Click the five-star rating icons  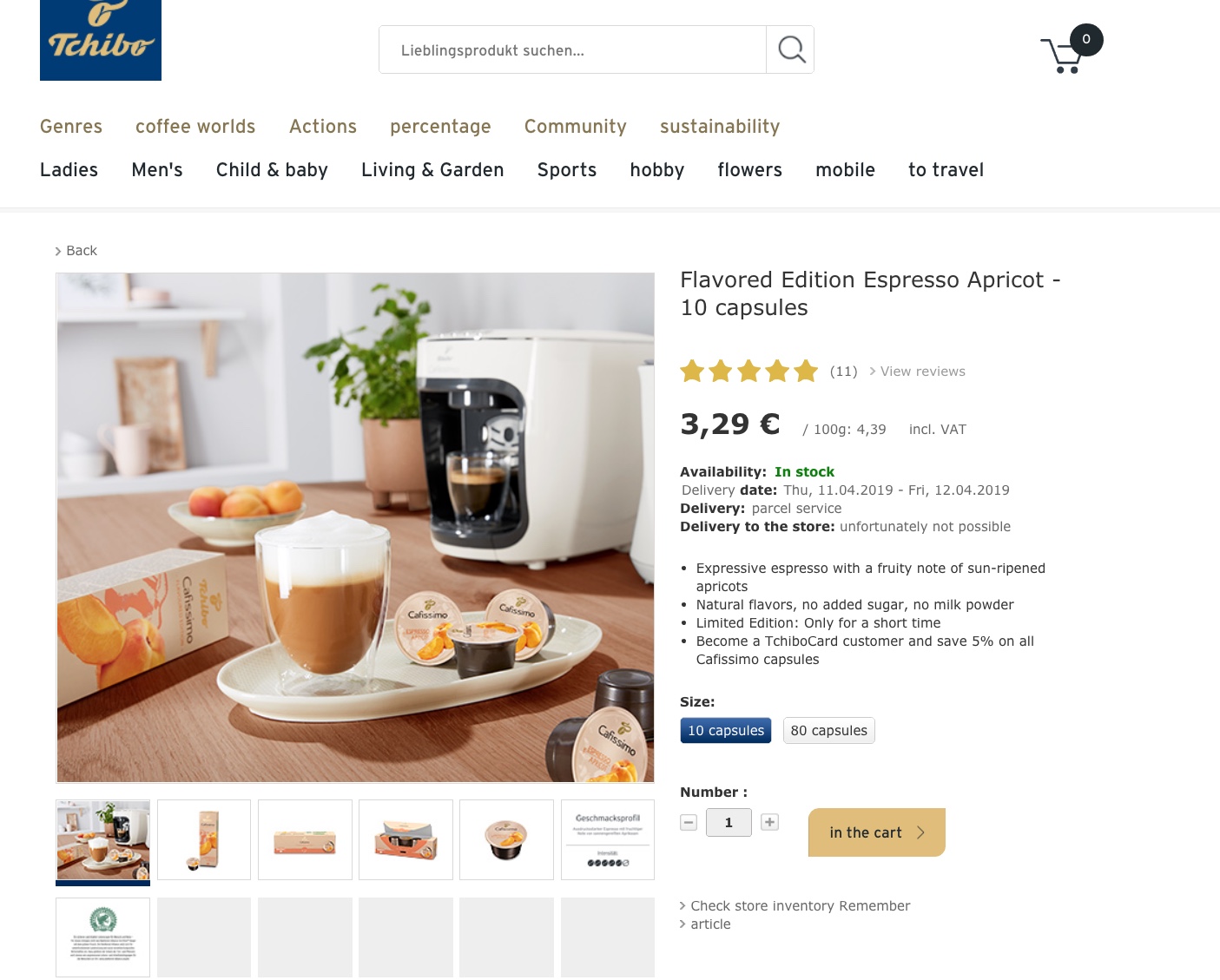coord(749,372)
